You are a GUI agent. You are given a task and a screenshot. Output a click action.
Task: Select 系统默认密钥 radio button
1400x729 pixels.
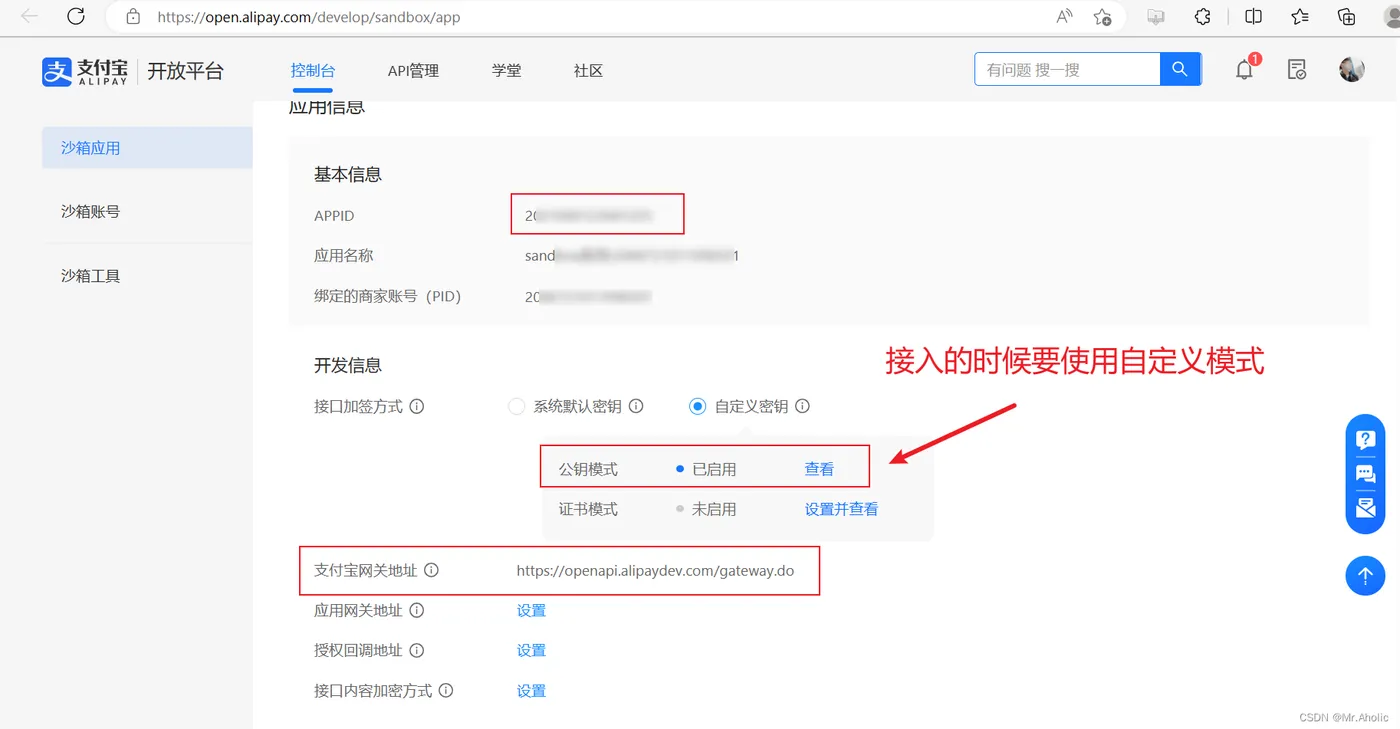click(x=516, y=406)
